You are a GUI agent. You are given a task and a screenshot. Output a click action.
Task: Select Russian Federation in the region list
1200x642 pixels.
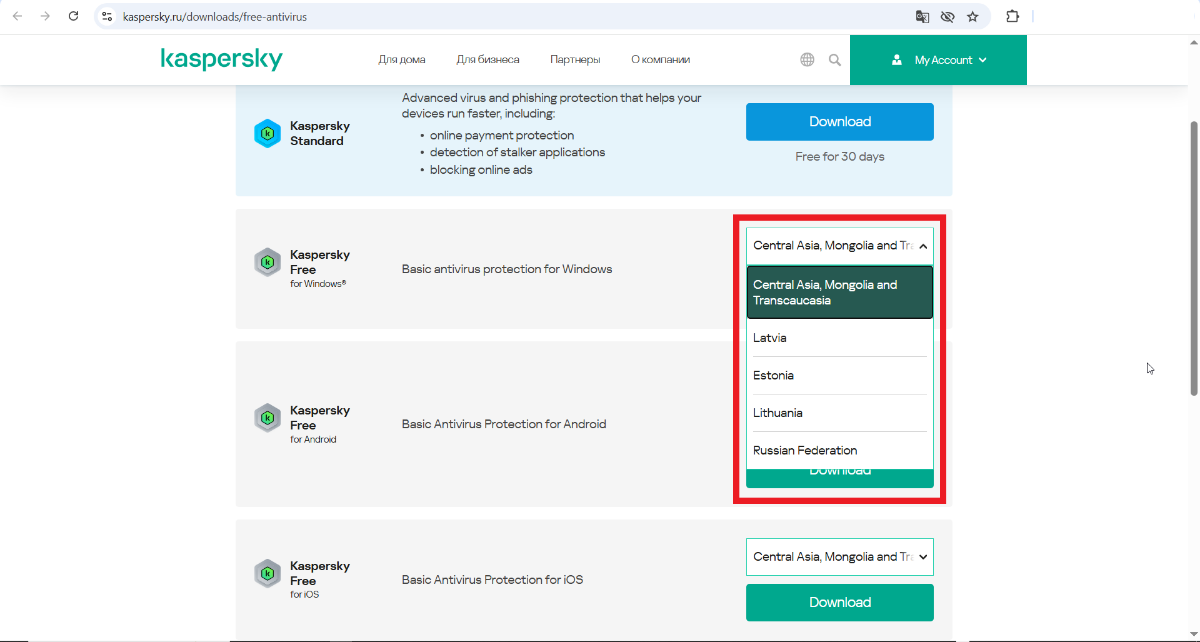click(840, 450)
